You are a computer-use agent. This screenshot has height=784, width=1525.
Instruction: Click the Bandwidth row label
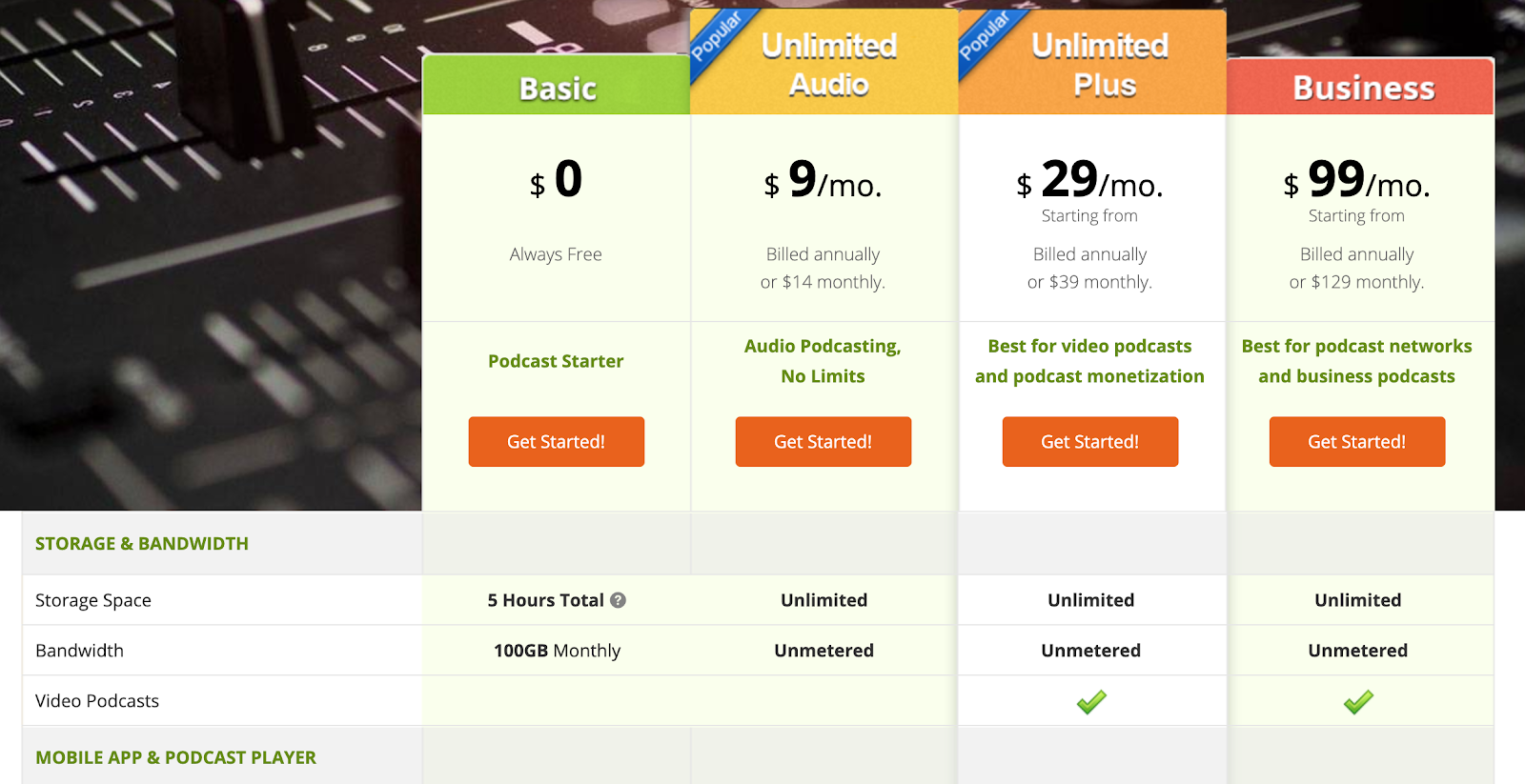[79, 651]
